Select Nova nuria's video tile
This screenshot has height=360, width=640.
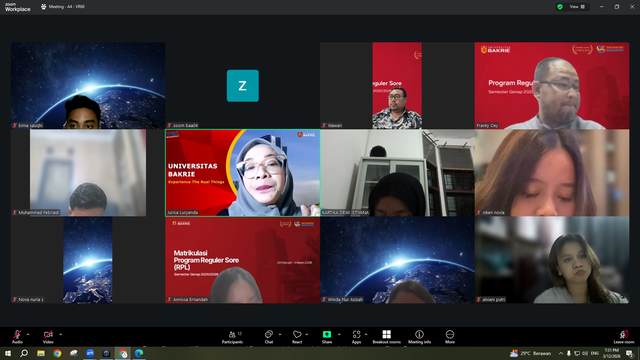(x=88, y=260)
